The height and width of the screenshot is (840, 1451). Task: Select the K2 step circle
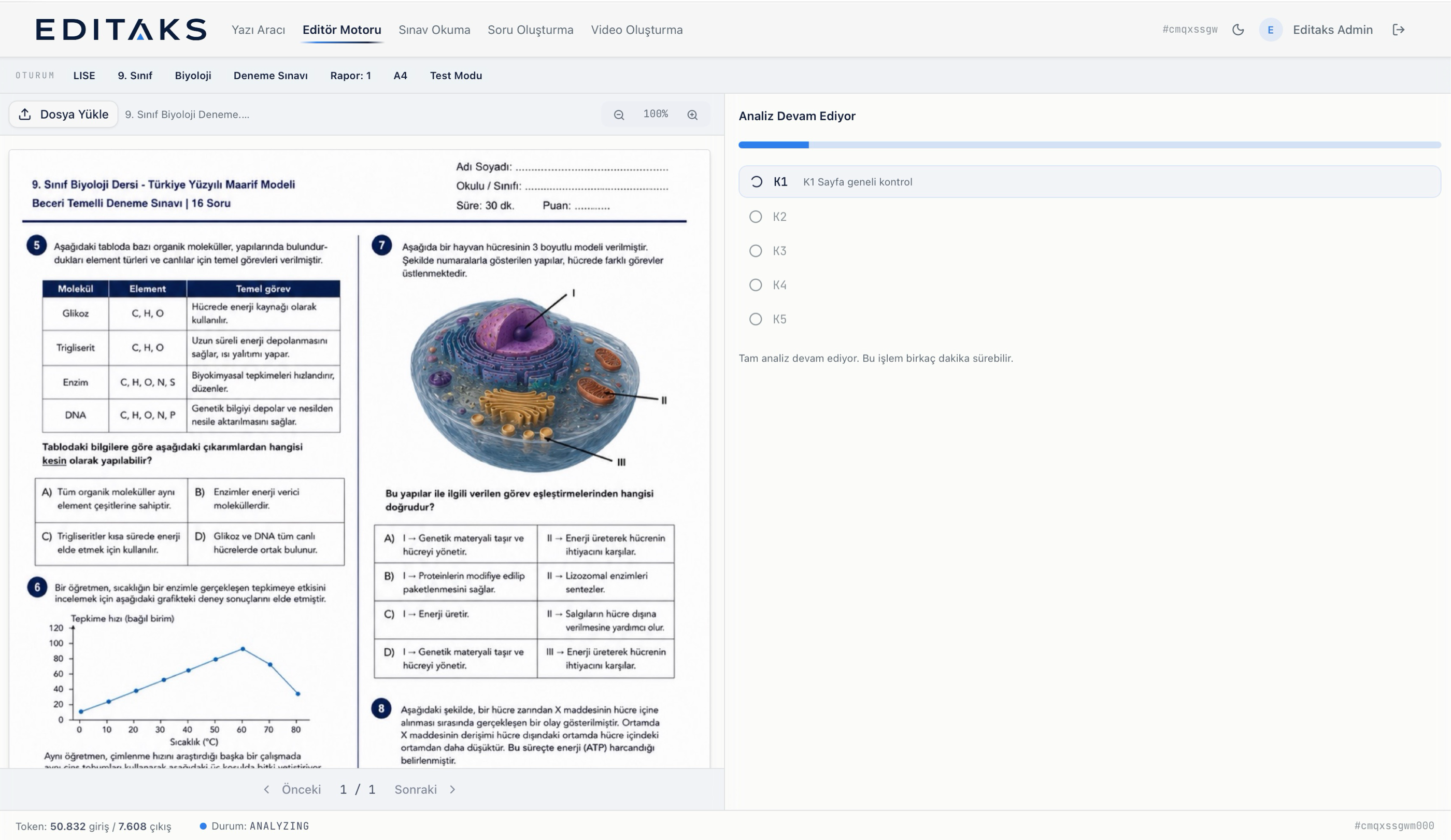point(756,217)
